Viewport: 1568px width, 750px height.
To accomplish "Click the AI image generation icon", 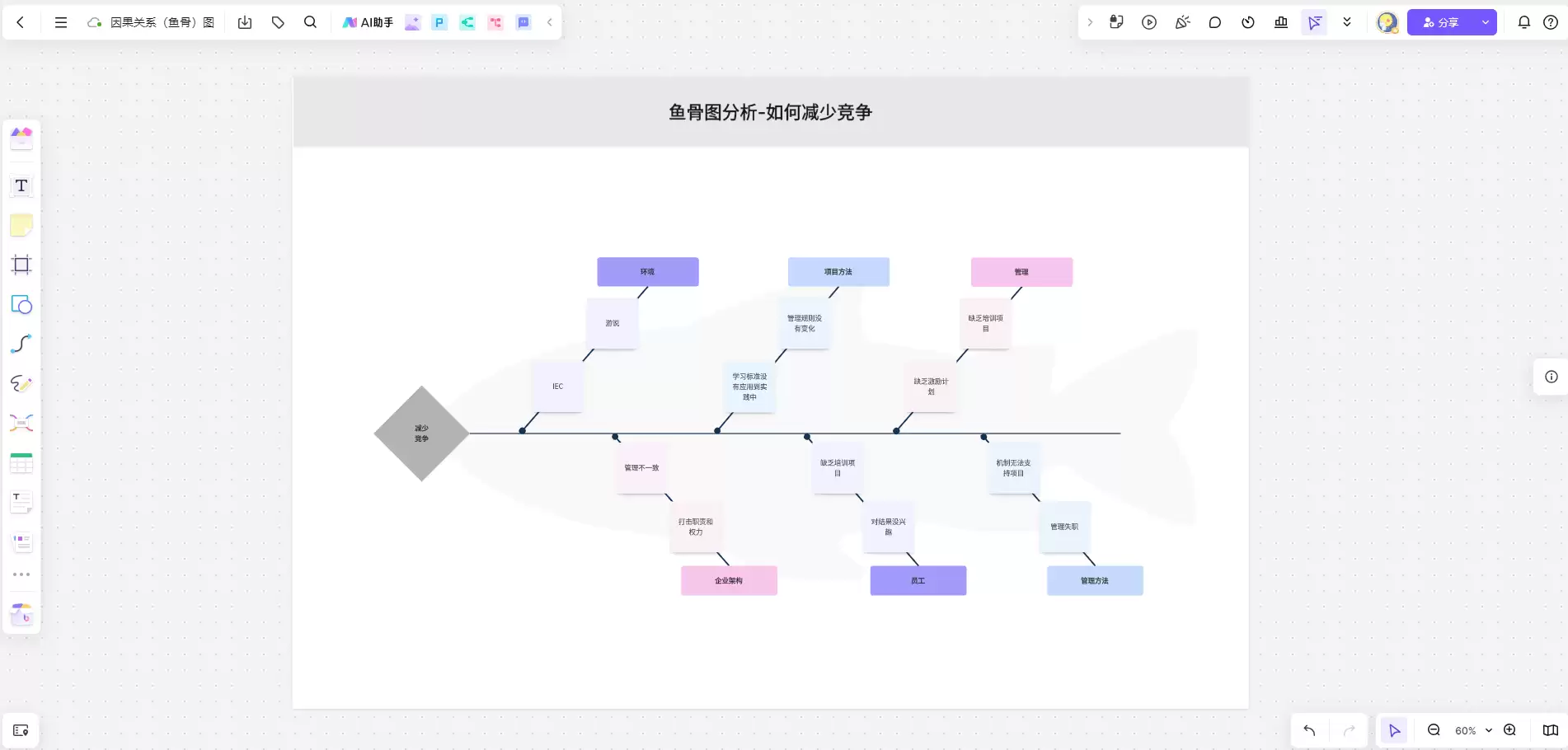I will [x=413, y=22].
